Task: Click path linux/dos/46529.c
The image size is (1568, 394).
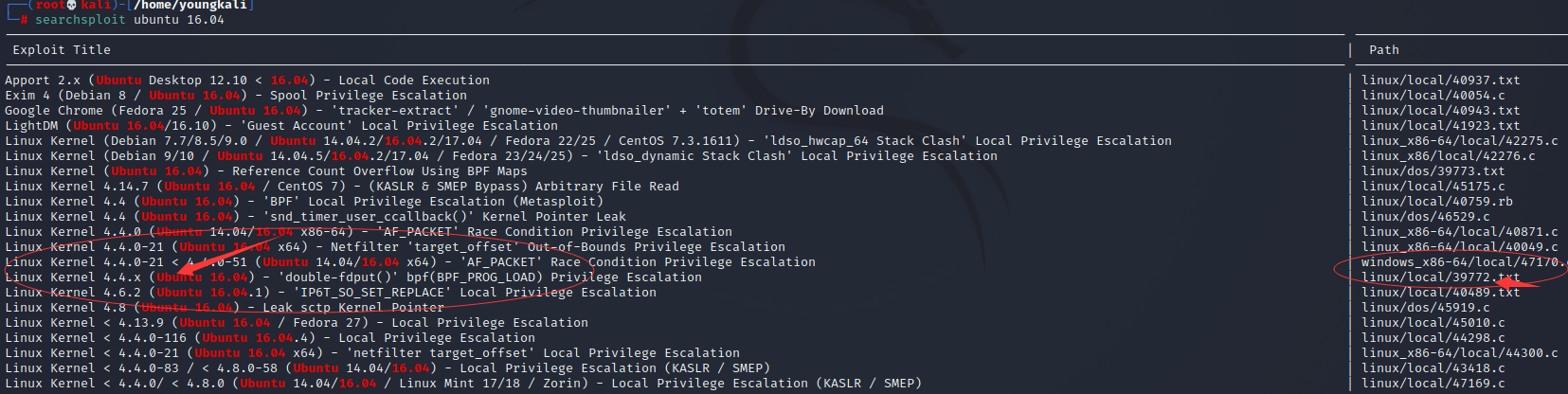Action: pyautogui.click(x=1425, y=217)
